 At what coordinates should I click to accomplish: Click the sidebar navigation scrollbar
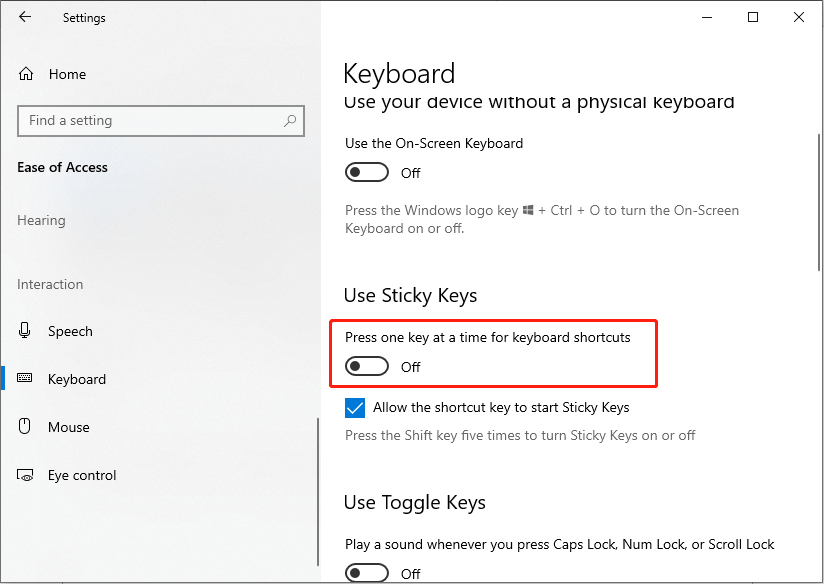pos(318,491)
